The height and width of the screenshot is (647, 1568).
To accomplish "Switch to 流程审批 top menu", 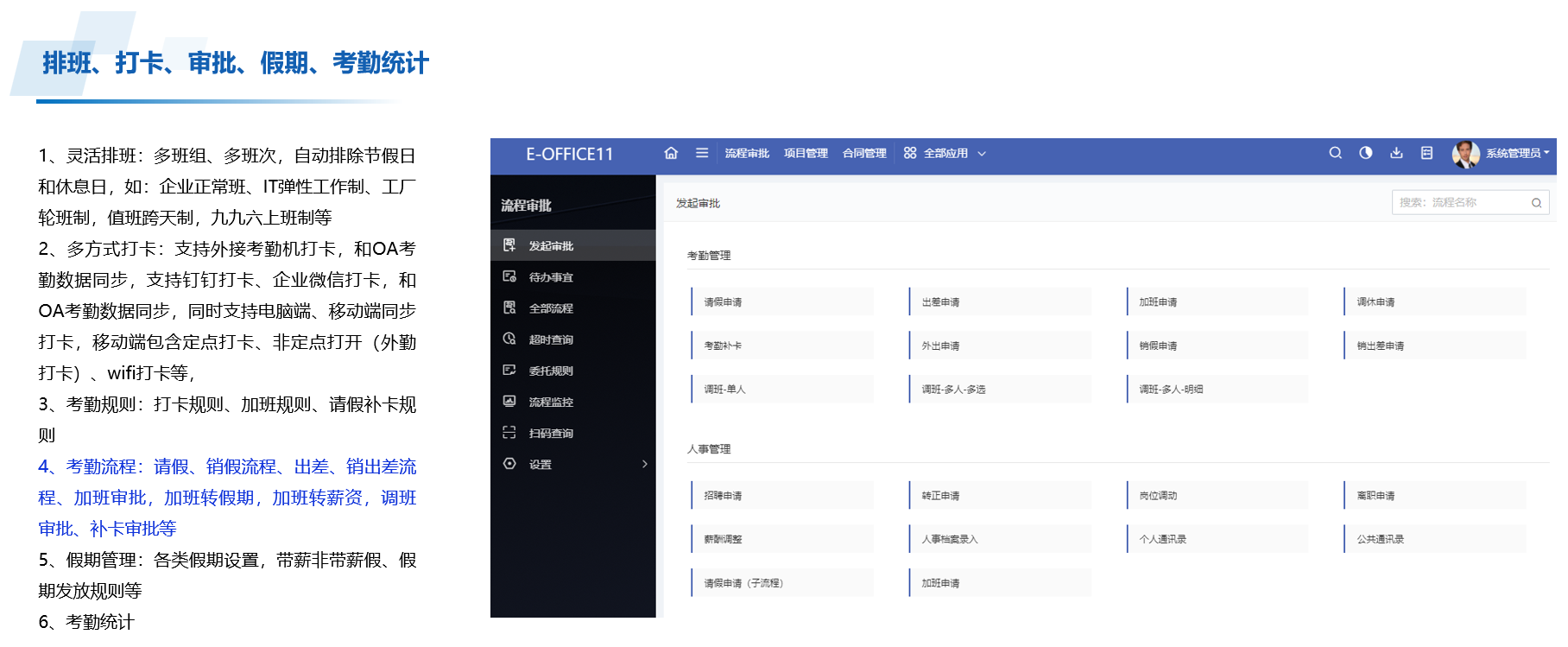I will point(747,153).
